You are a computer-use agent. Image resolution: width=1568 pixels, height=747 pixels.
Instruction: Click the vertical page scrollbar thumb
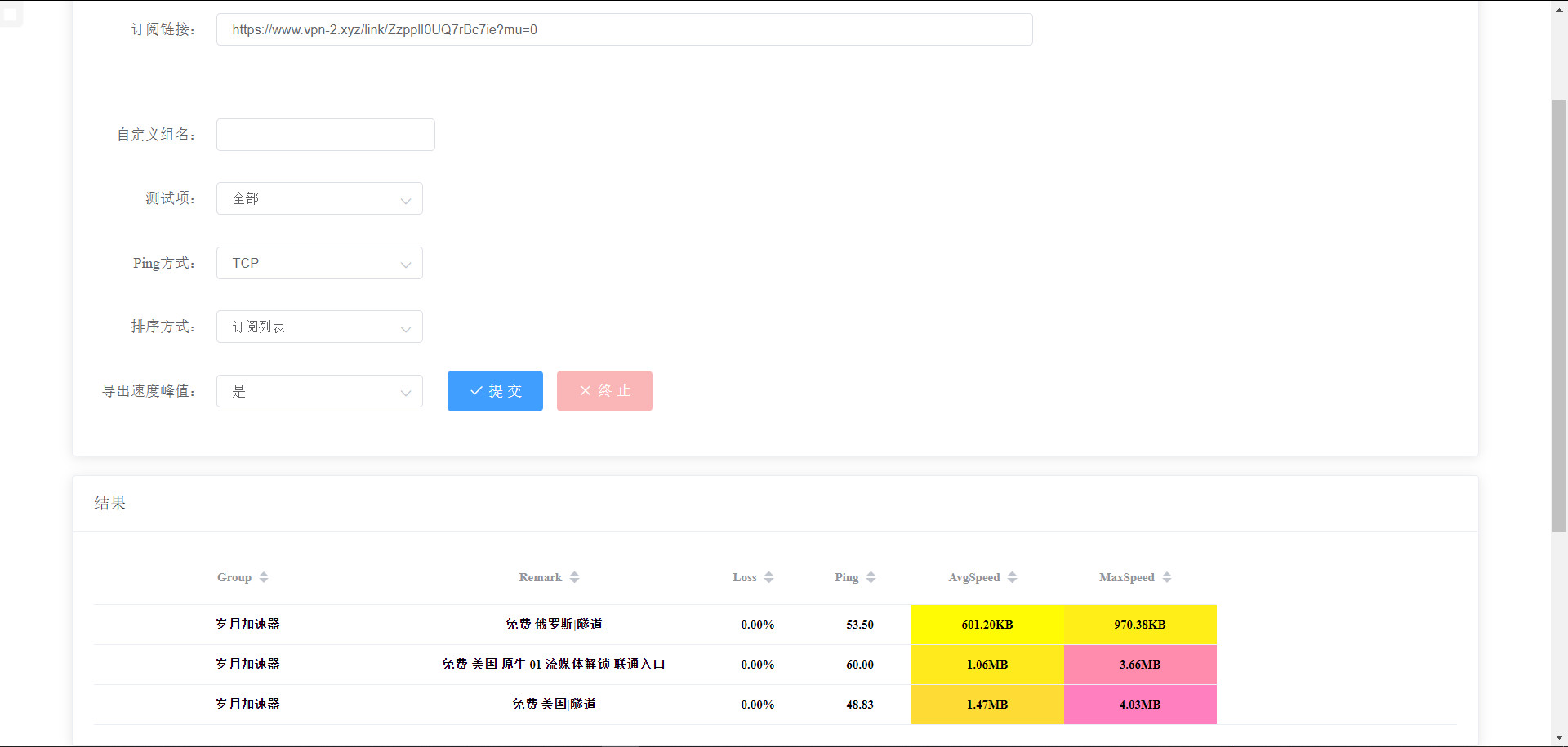(1559, 315)
